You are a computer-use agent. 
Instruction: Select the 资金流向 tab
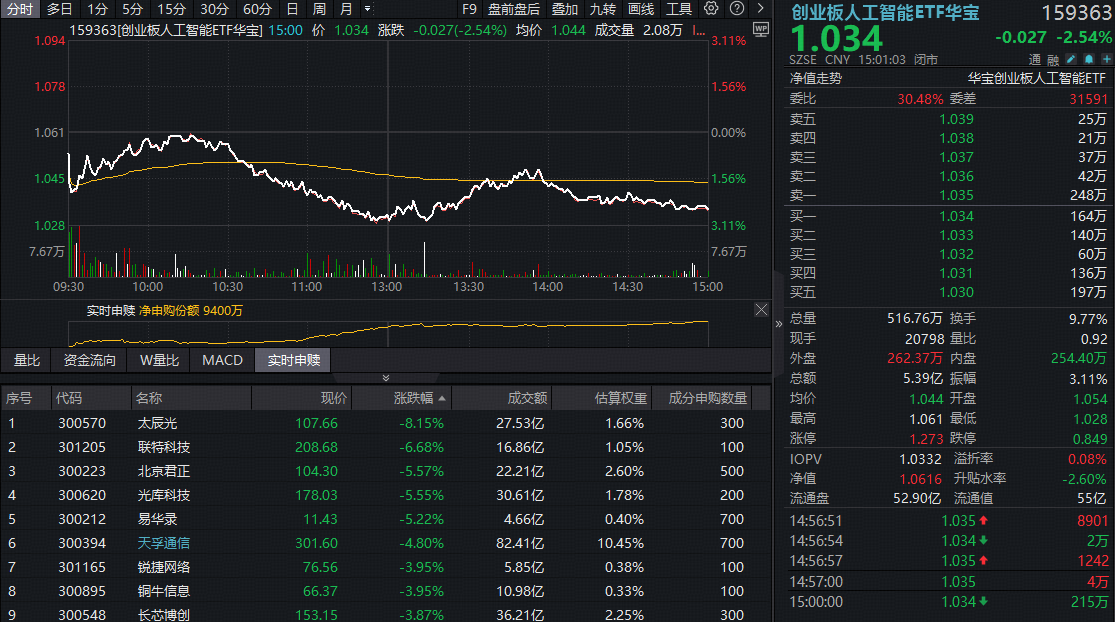pyautogui.click(x=90, y=360)
